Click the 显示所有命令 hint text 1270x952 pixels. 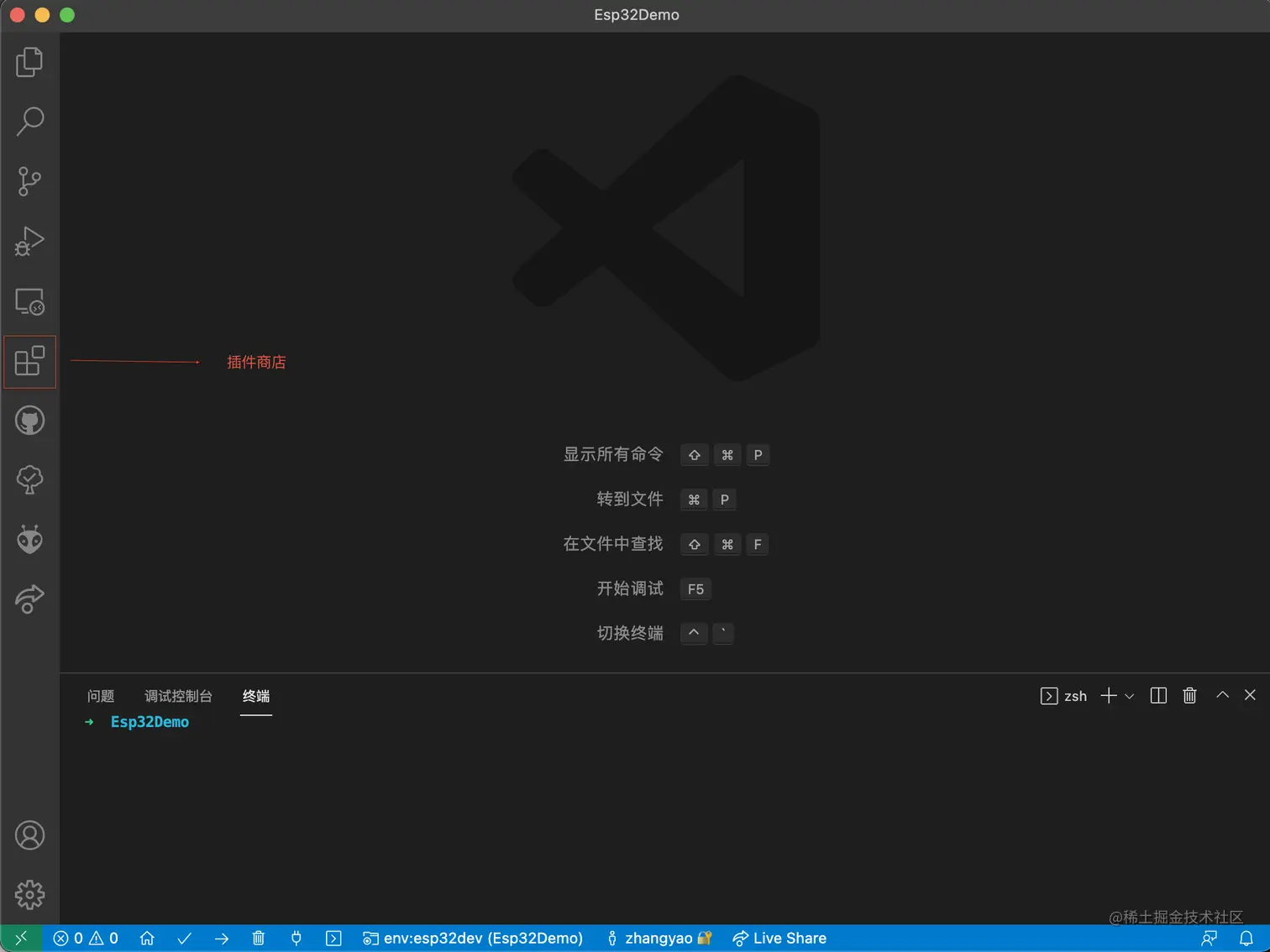(x=613, y=454)
